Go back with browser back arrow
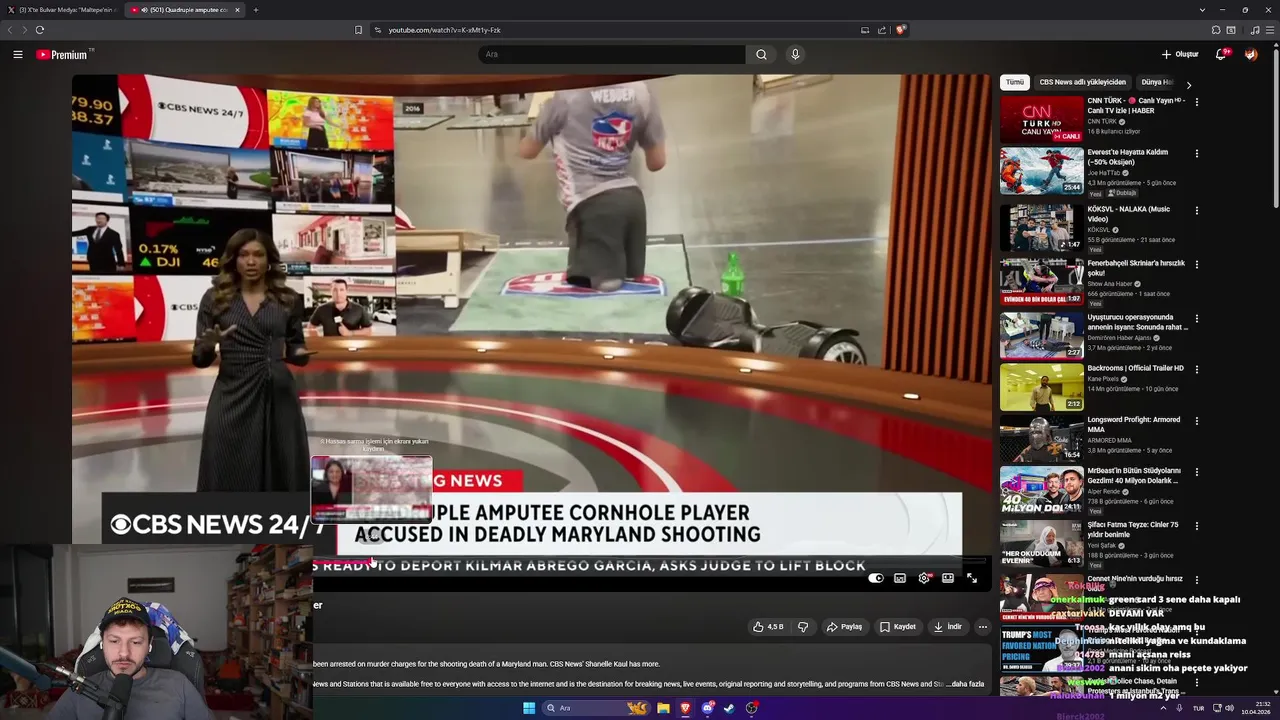Image resolution: width=1280 pixels, height=720 pixels. point(11,30)
